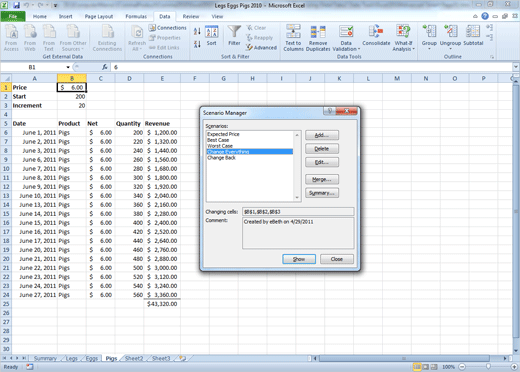Click the From Access icon
Screen dimensions: 520x372
[x=11, y=37]
